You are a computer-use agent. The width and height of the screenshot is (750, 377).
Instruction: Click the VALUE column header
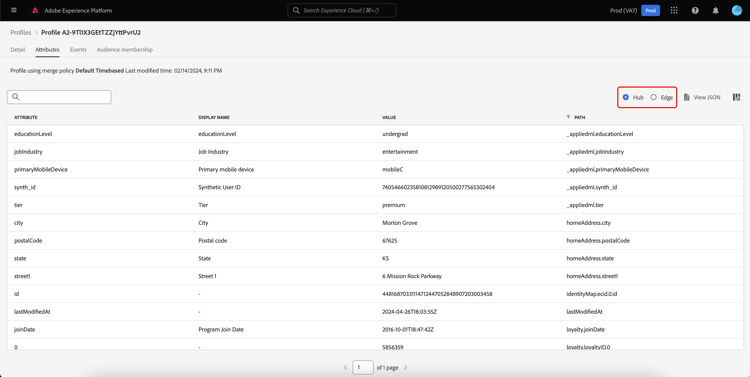pyautogui.click(x=389, y=117)
